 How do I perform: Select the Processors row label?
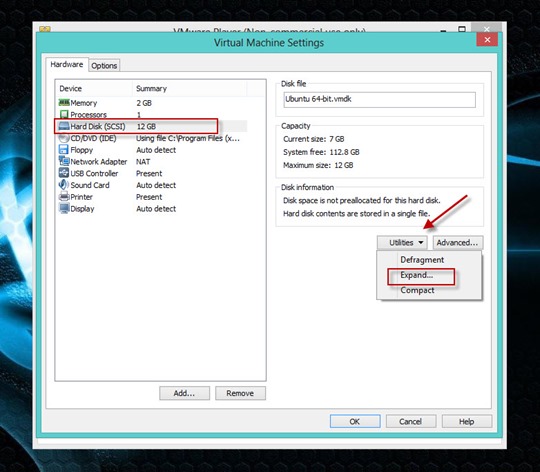tap(89, 115)
